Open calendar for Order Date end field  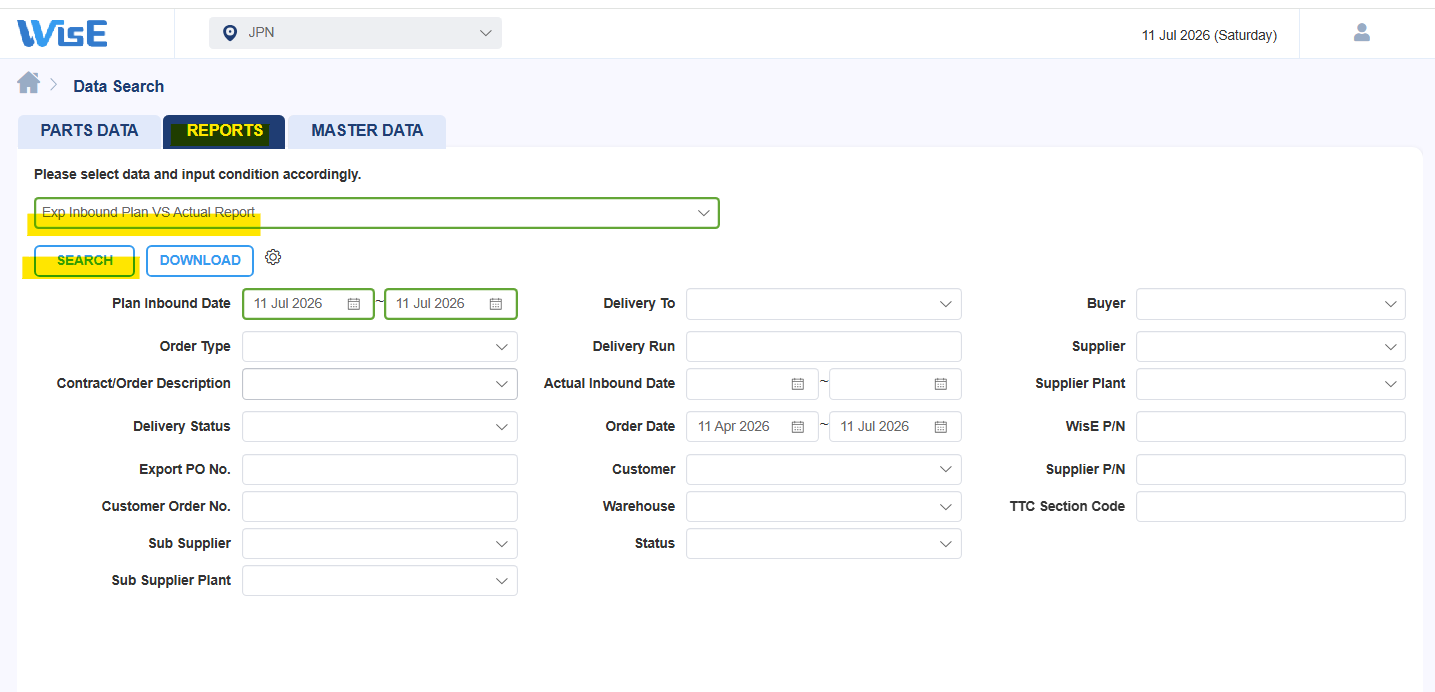[941, 427]
